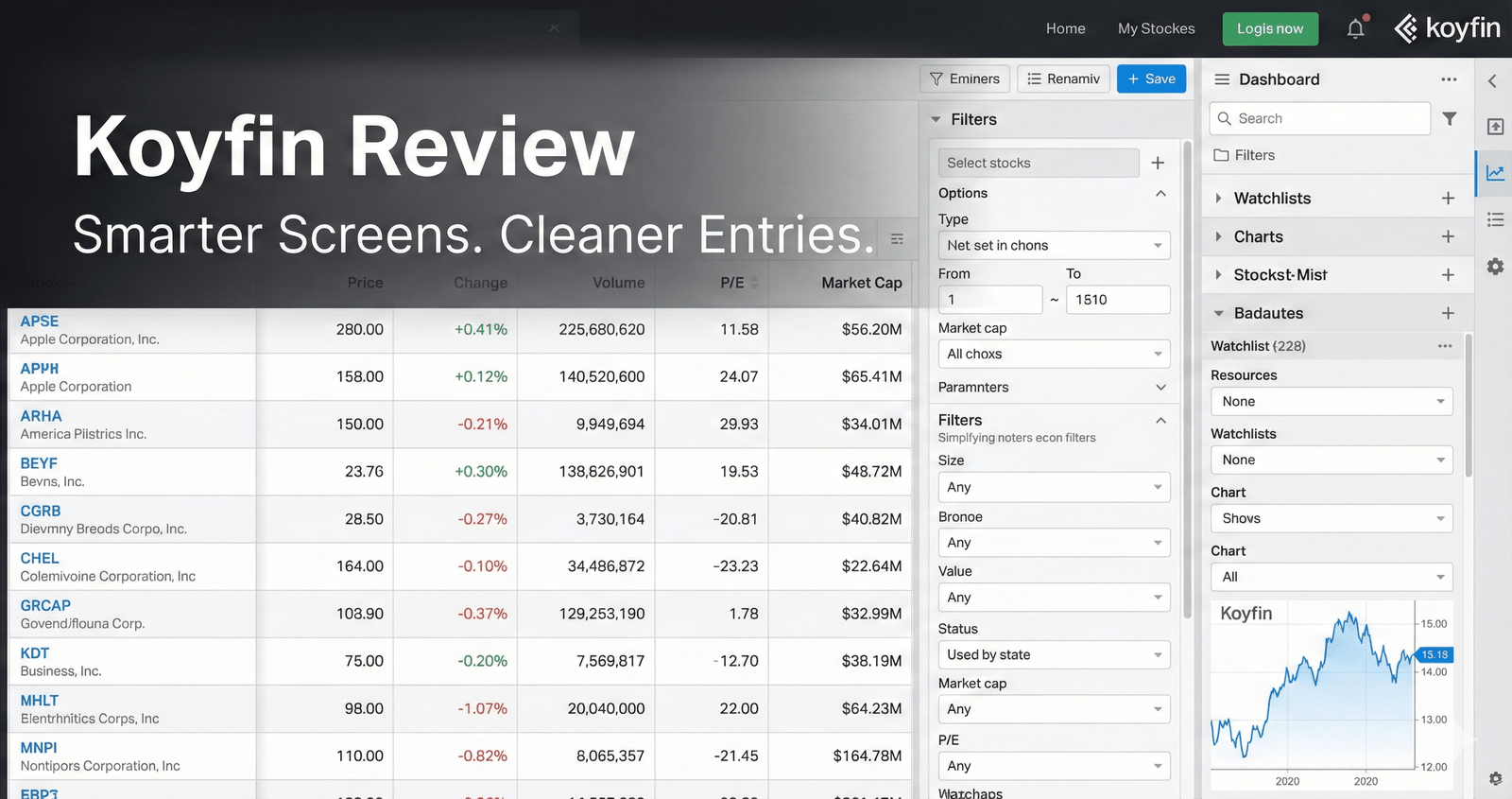
Task: Open the KDT ticker link
Action: coord(35,653)
